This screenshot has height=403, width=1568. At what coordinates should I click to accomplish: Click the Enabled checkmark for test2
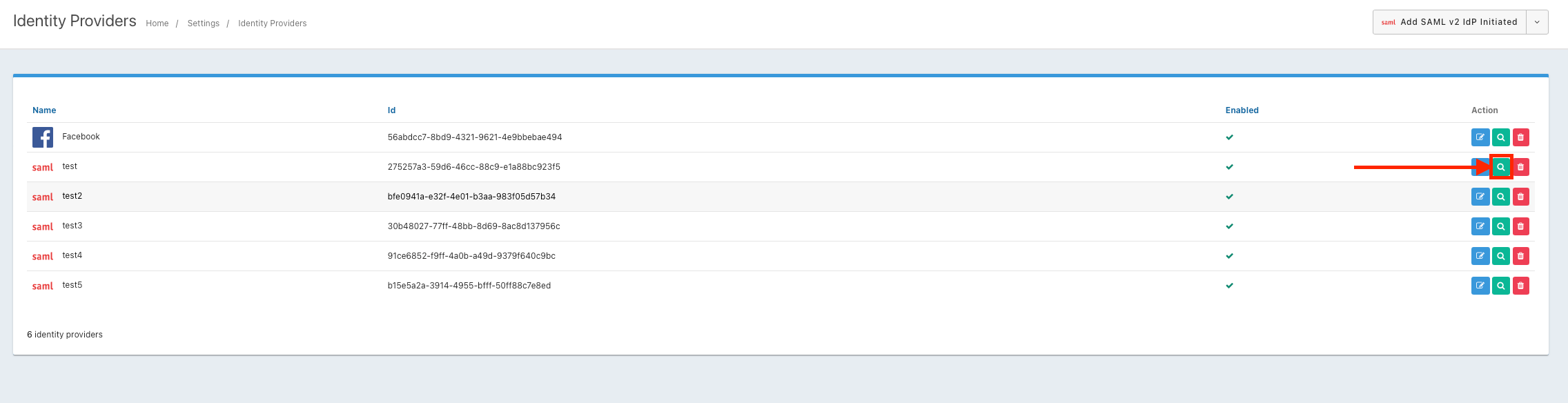point(1229,197)
